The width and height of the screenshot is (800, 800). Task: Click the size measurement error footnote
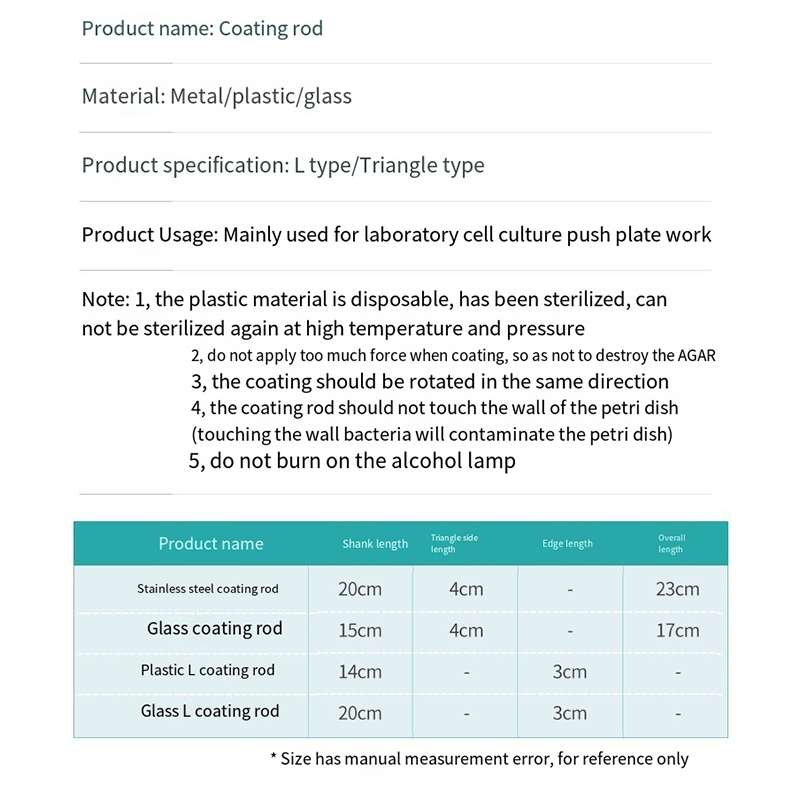pos(479,759)
